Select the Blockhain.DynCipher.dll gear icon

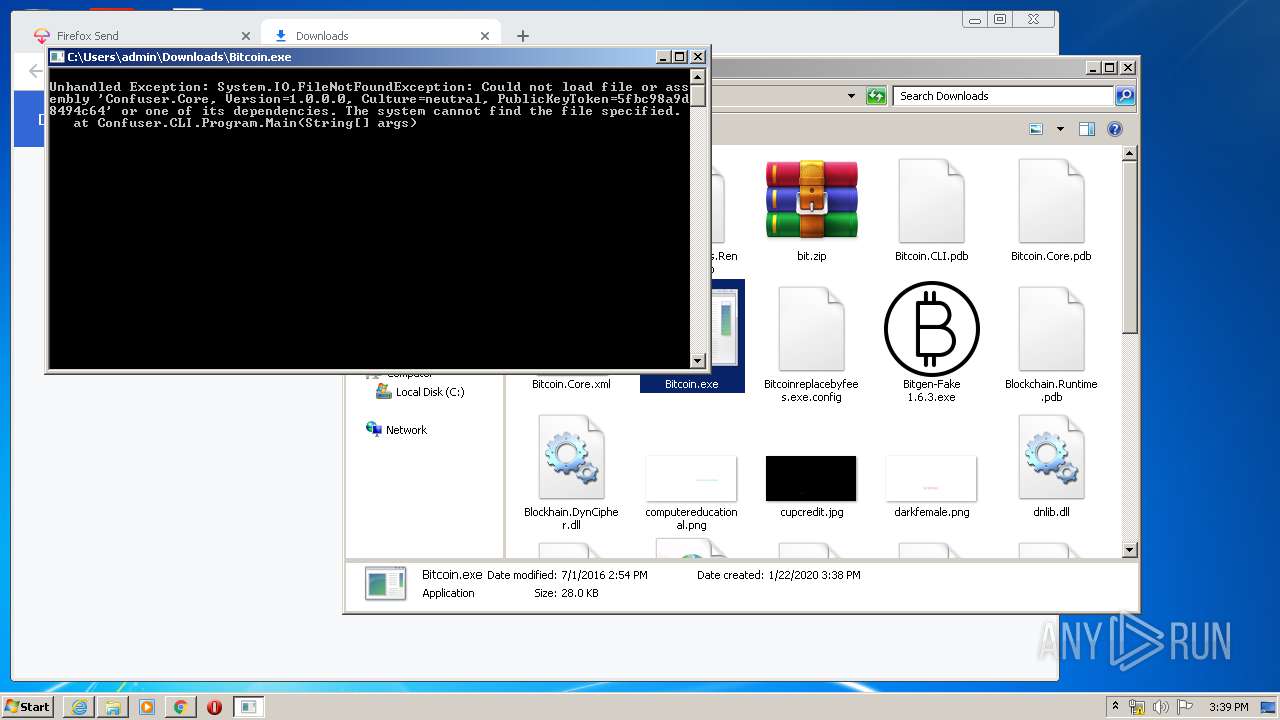point(571,457)
